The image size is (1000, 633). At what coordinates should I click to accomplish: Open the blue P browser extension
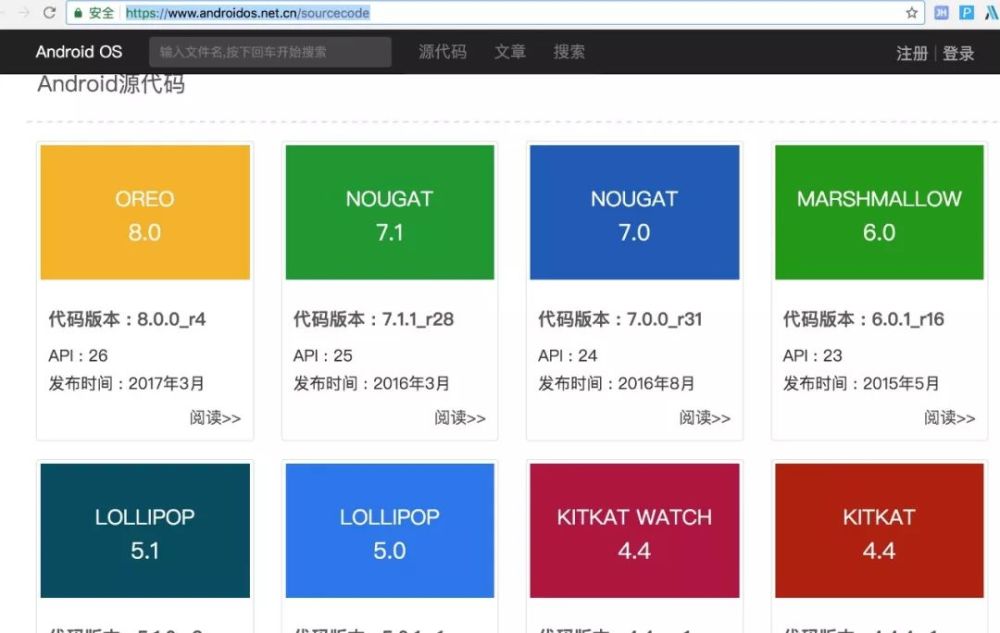tap(967, 12)
